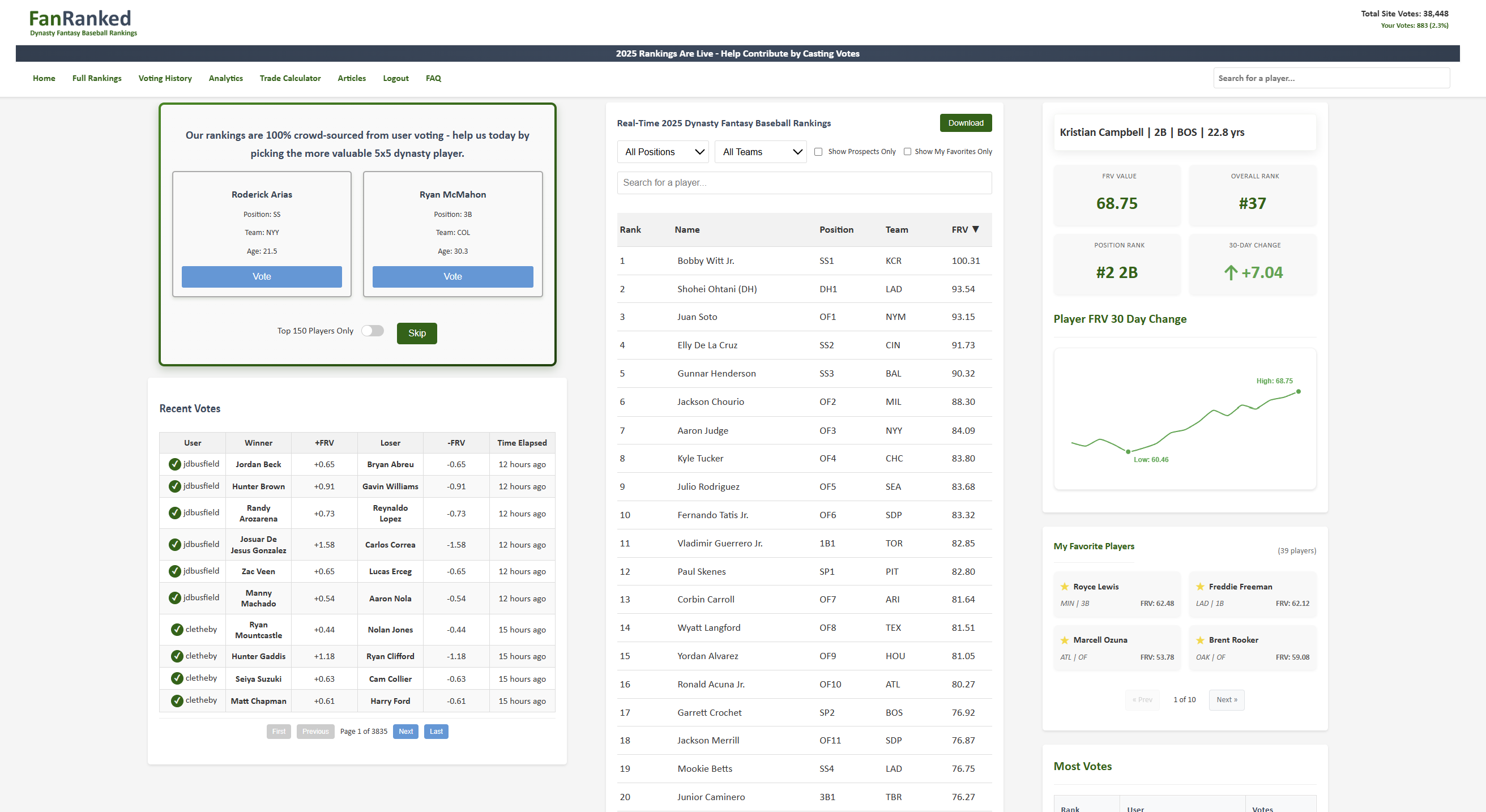Click Marcell Ozuna favorite star icon

tap(1064, 640)
